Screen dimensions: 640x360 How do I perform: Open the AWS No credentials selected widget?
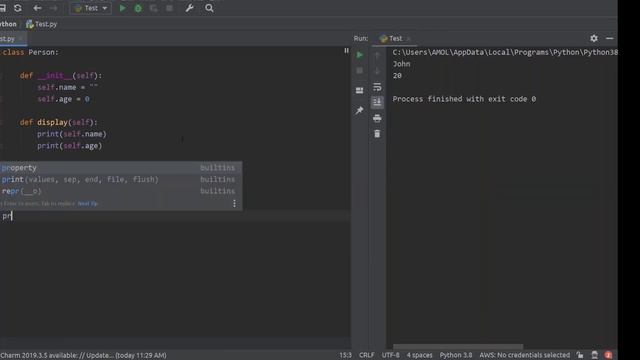tap(524, 355)
